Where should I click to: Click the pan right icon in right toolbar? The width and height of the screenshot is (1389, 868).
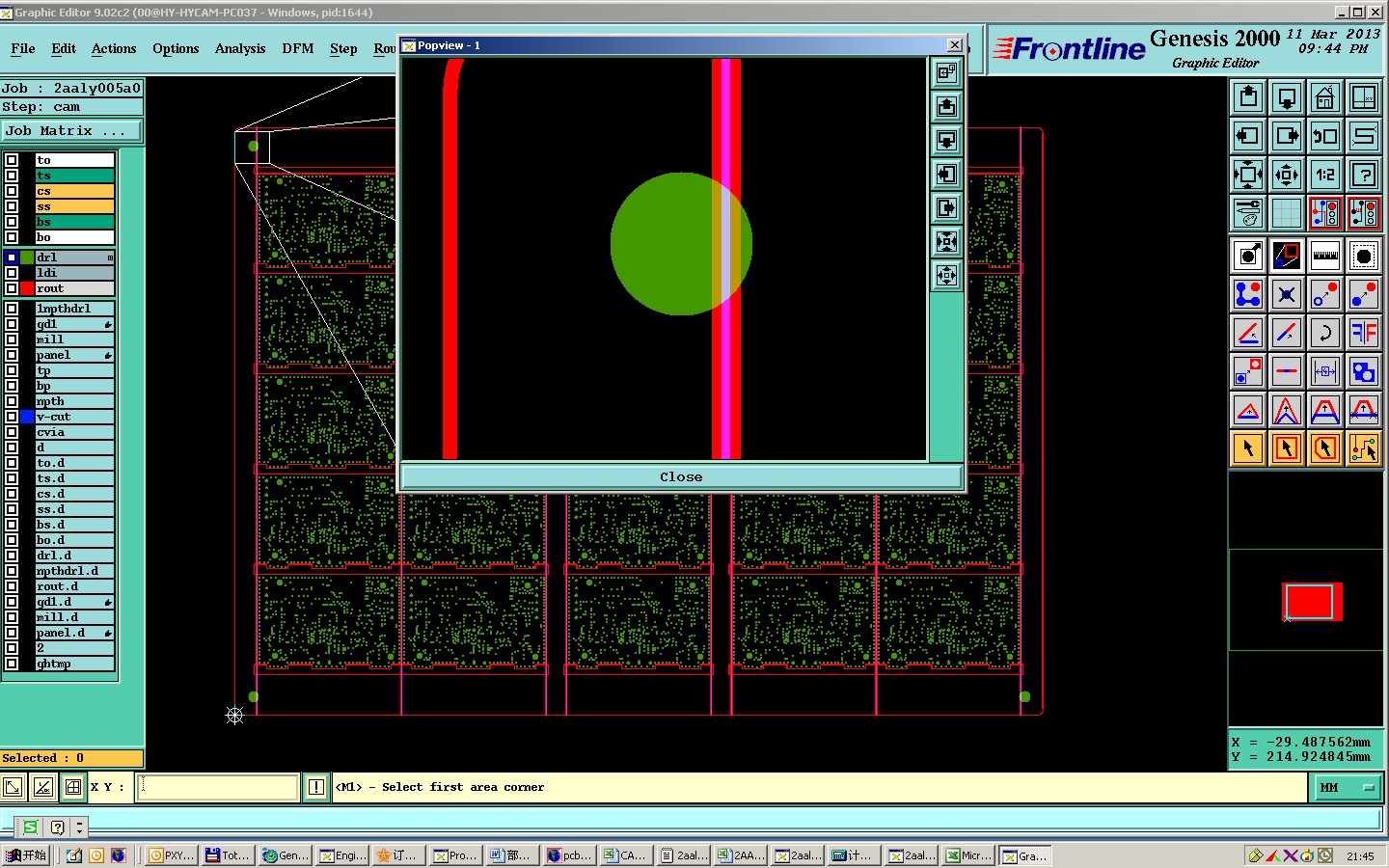[1287, 136]
